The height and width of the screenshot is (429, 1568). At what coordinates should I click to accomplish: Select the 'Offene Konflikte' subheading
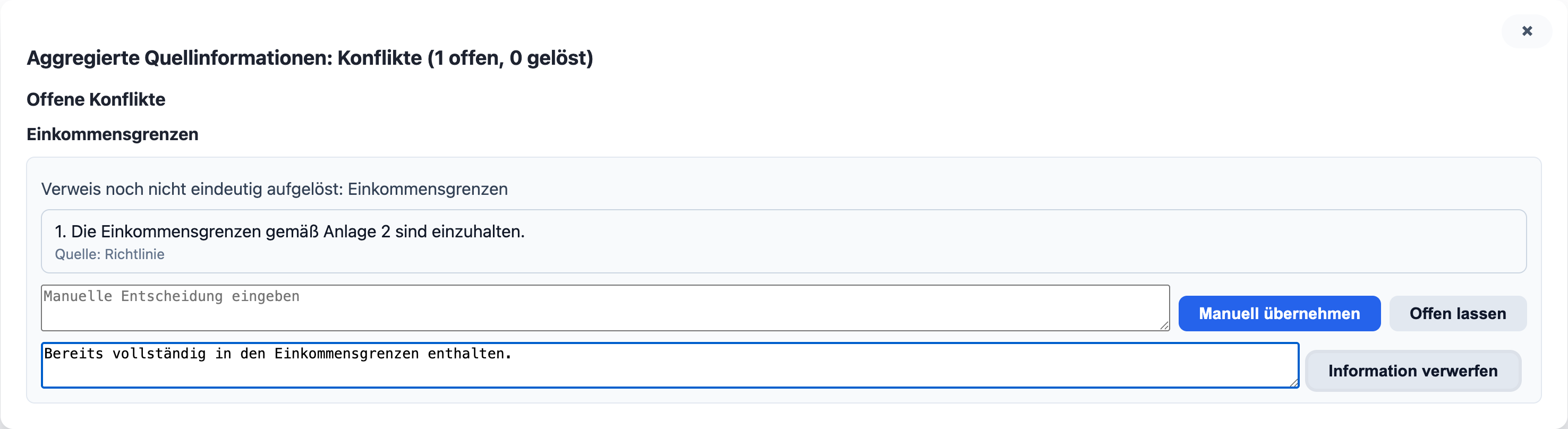click(x=96, y=99)
